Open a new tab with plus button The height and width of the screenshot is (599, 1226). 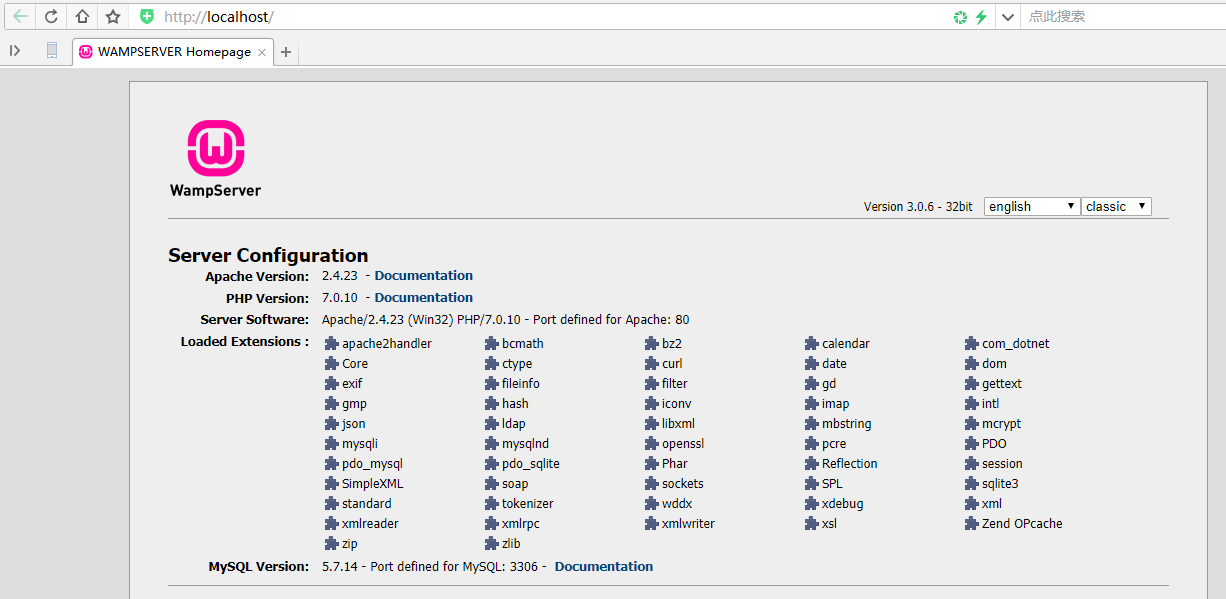286,52
